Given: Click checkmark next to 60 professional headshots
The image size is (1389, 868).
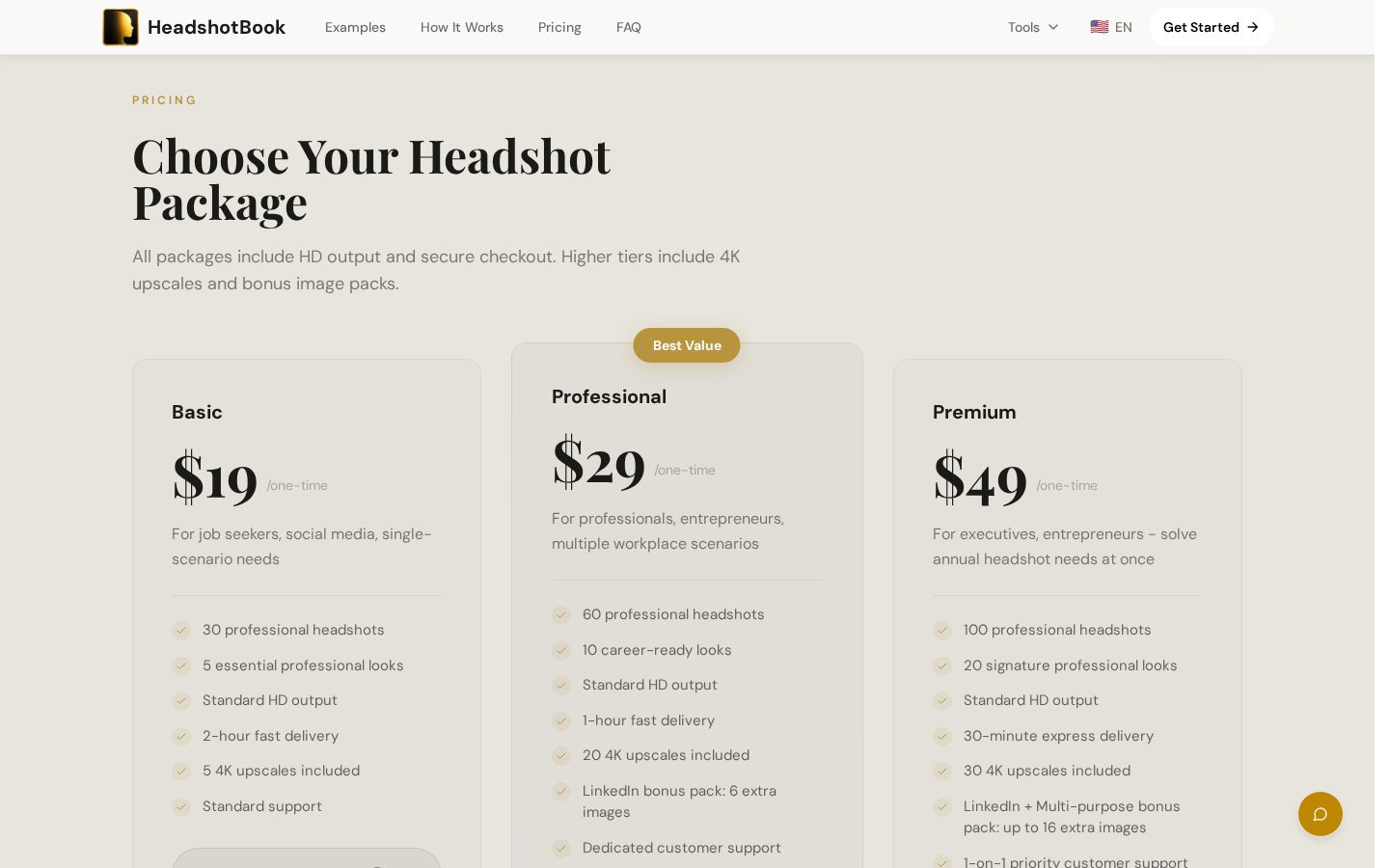Looking at the screenshot, I should tap(561, 615).
